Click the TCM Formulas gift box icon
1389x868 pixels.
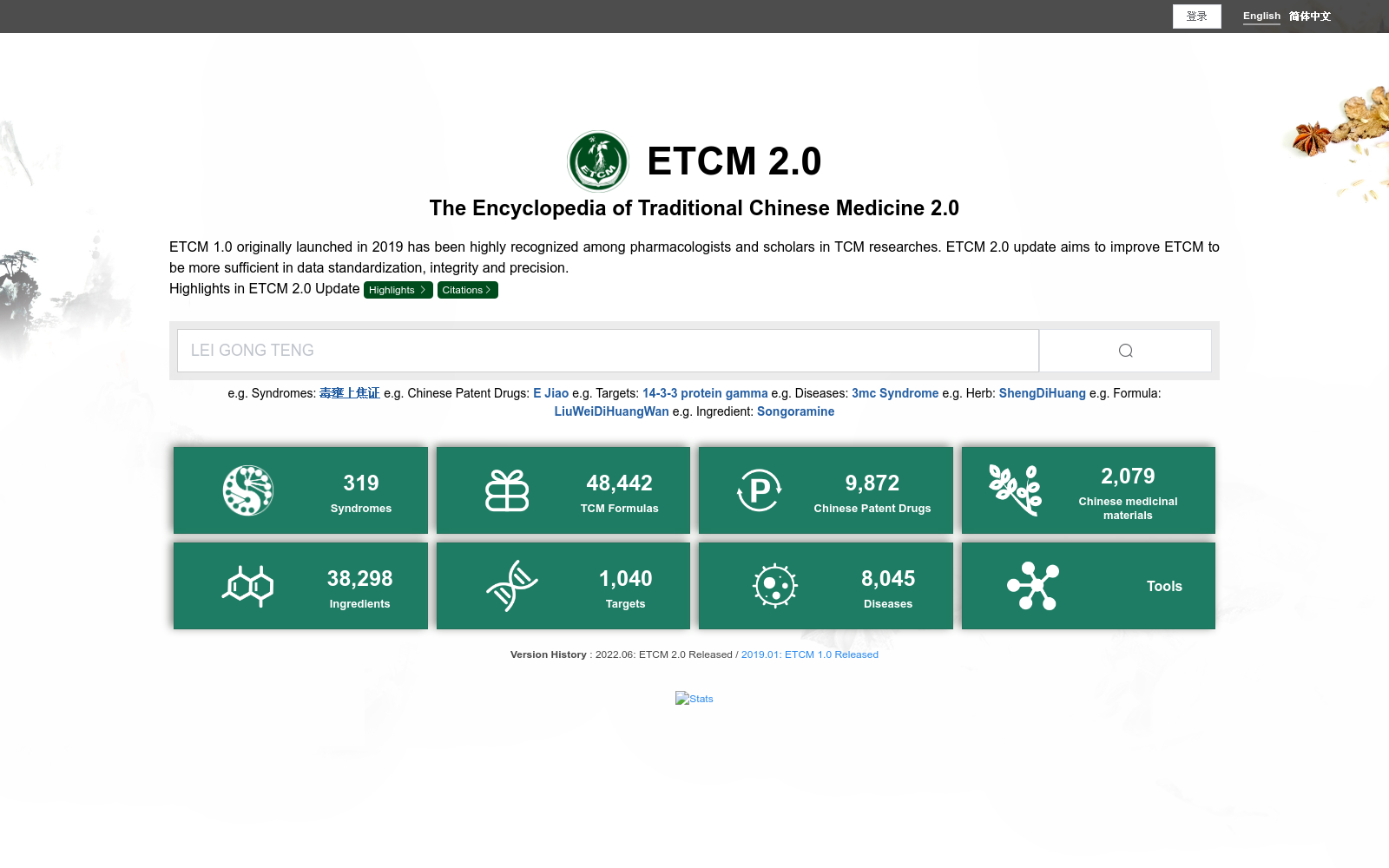pos(507,490)
